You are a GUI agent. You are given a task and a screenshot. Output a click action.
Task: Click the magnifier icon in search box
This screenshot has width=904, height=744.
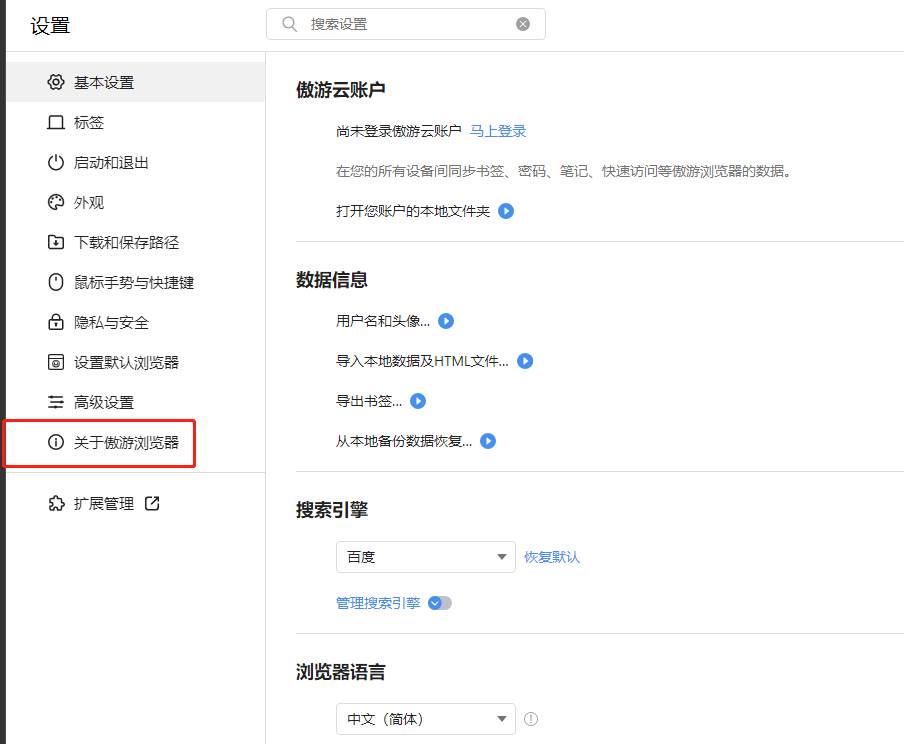pyautogui.click(x=289, y=24)
